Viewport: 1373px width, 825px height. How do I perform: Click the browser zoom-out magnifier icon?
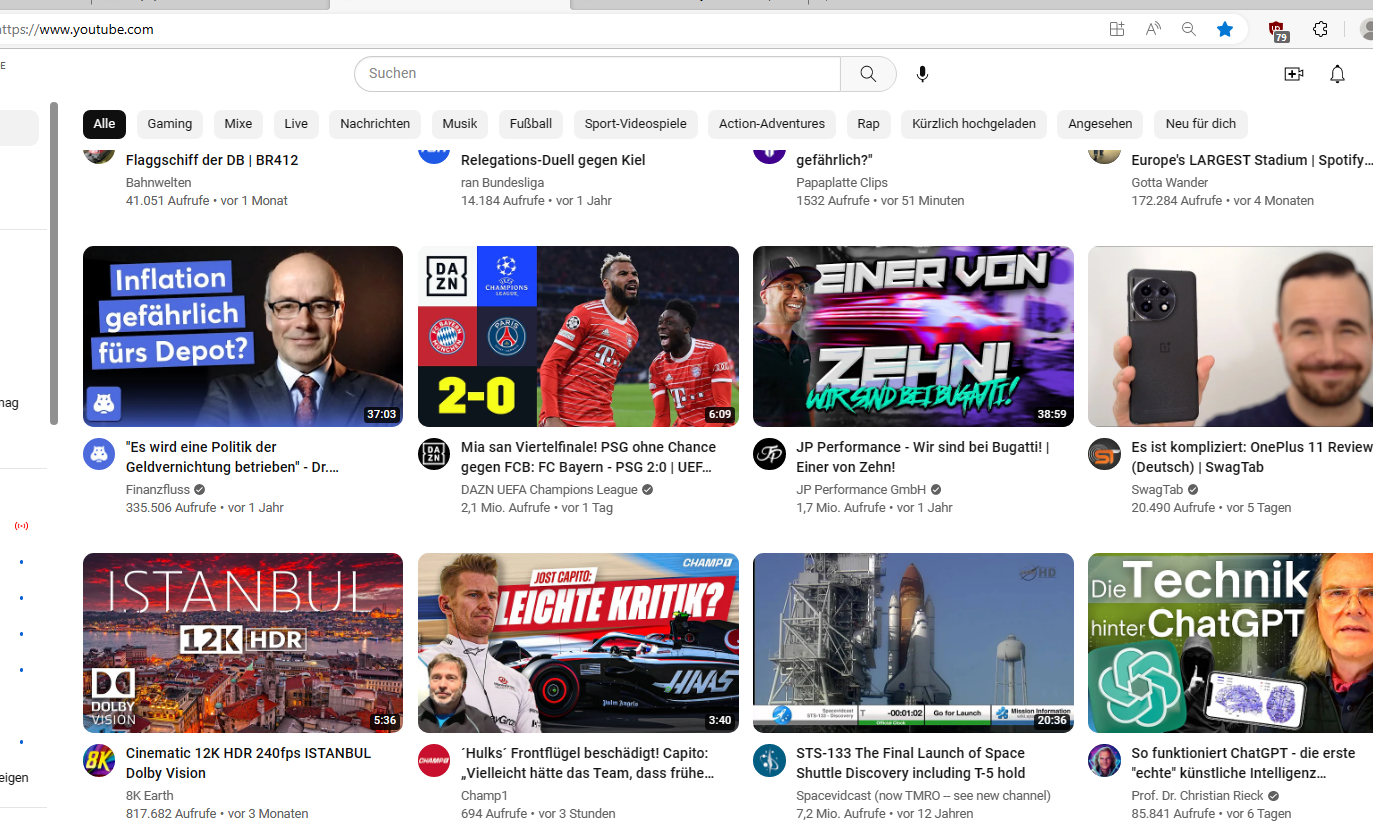[1188, 29]
